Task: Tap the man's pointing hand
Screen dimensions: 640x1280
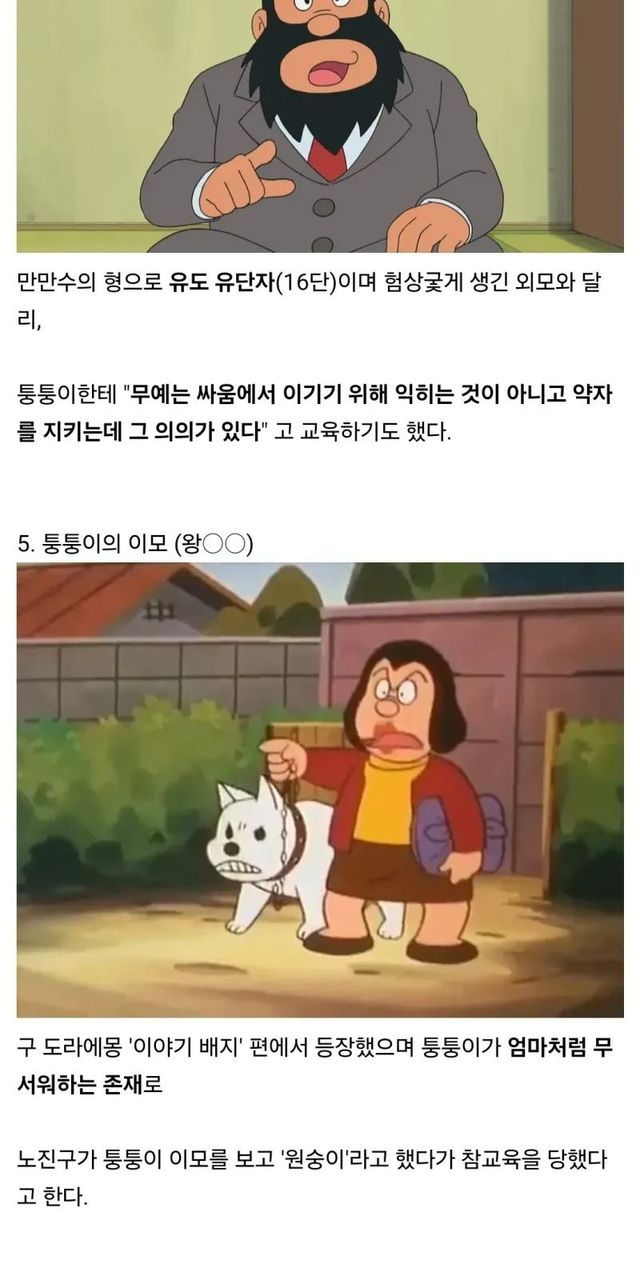Action: (240, 181)
